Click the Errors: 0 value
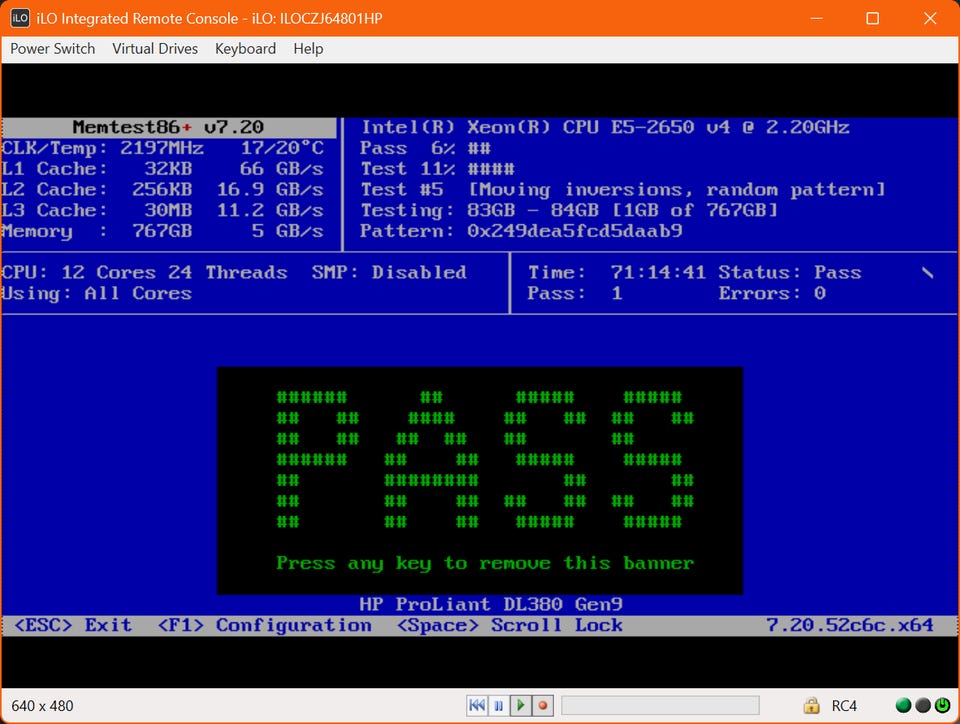The width and height of the screenshot is (960, 724). click(772, 294)
